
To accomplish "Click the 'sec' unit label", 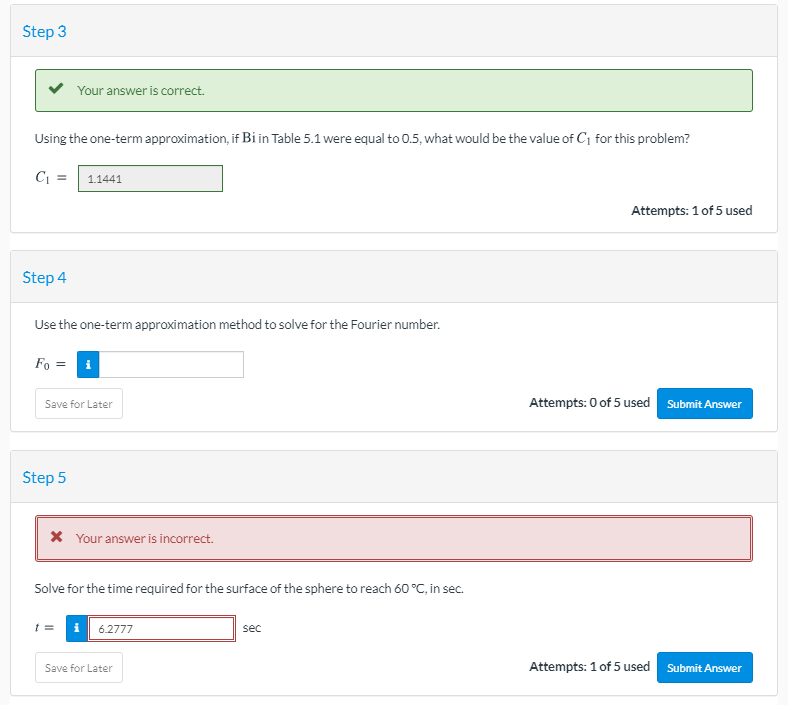I will click(252, 628).
